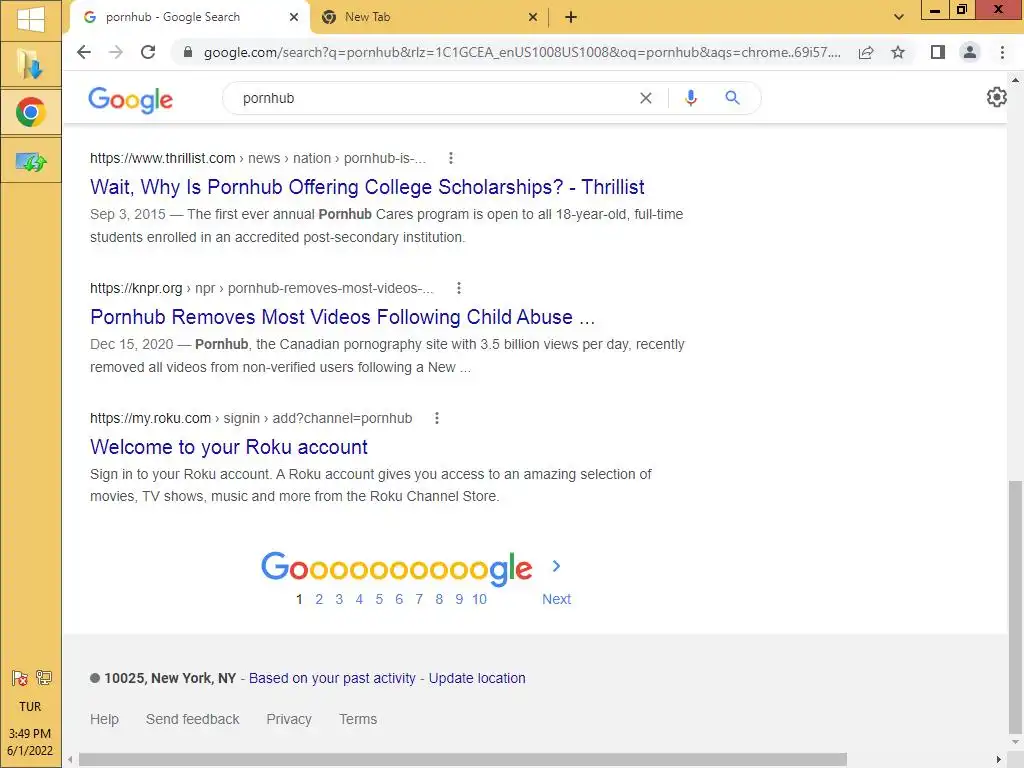Submit search with magnifier icon

pyautogui.click(x=733, y=98)
